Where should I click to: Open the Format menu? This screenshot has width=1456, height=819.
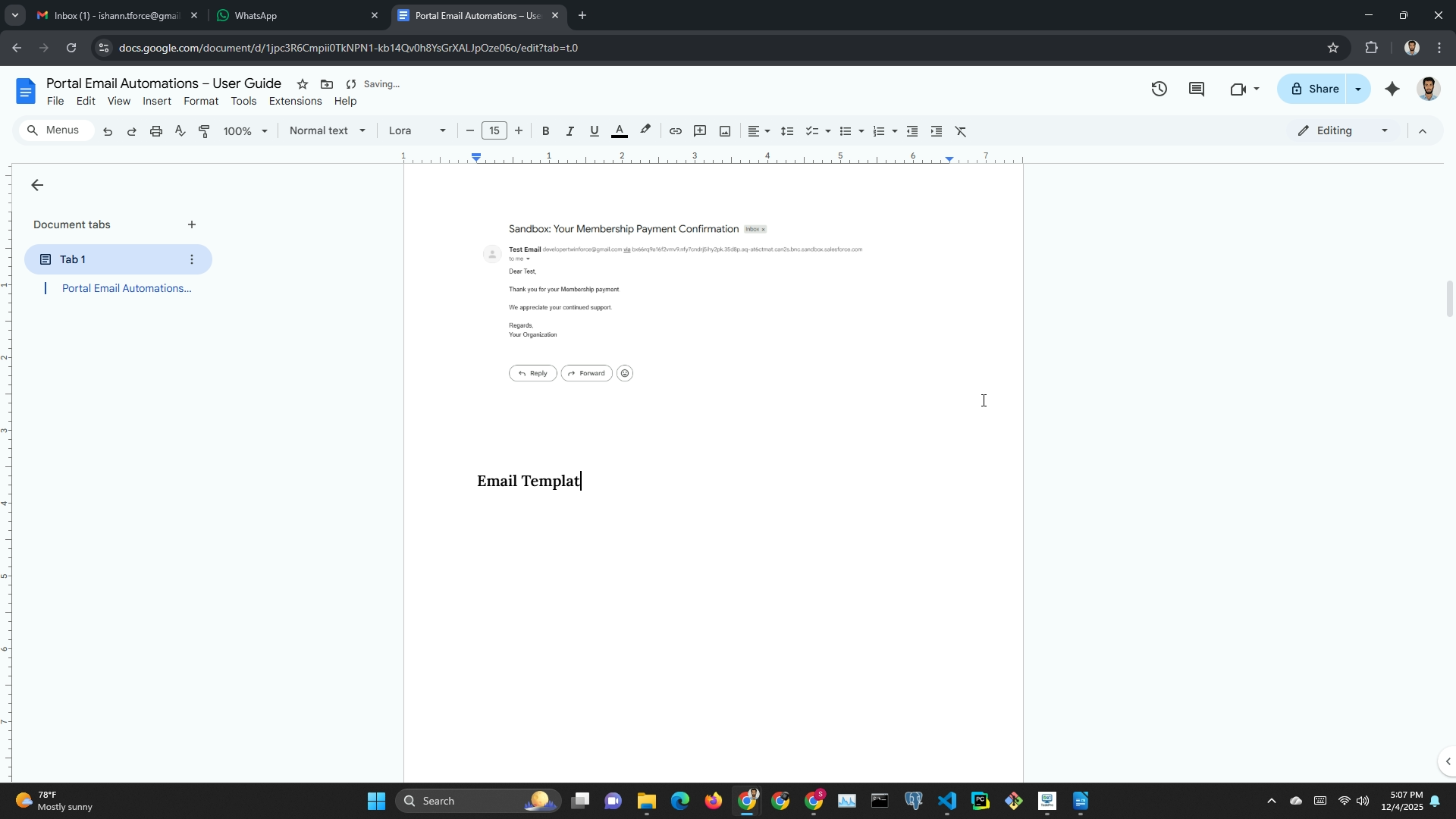coord(200,101)
